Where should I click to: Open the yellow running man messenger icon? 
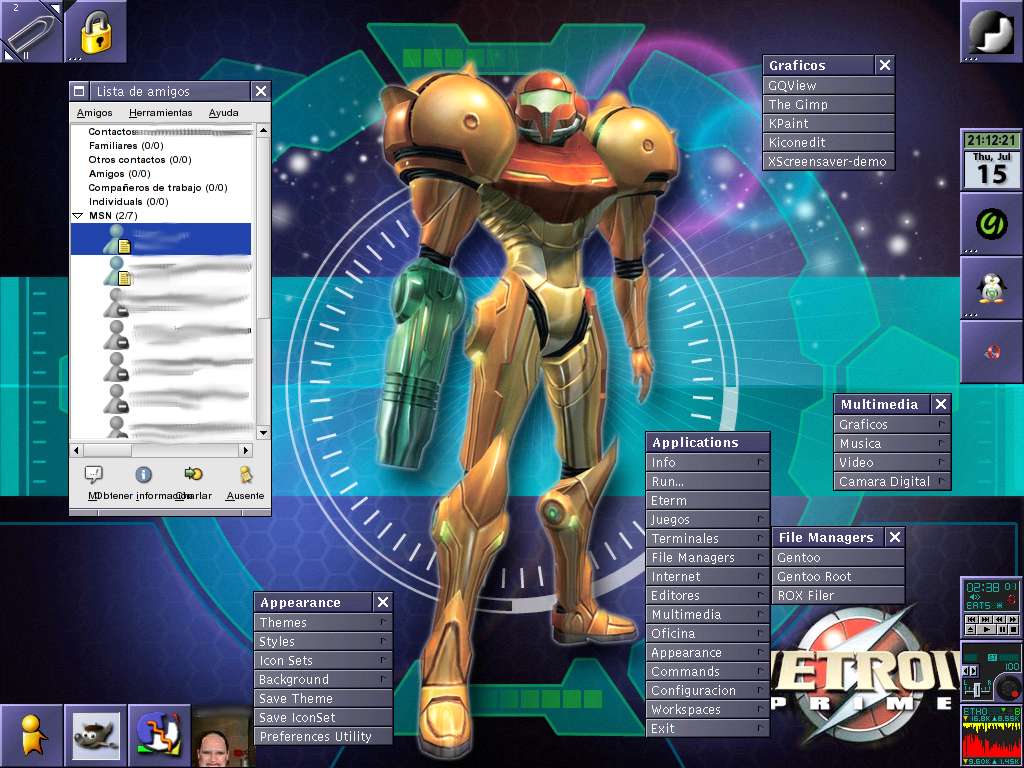(31, 736)
